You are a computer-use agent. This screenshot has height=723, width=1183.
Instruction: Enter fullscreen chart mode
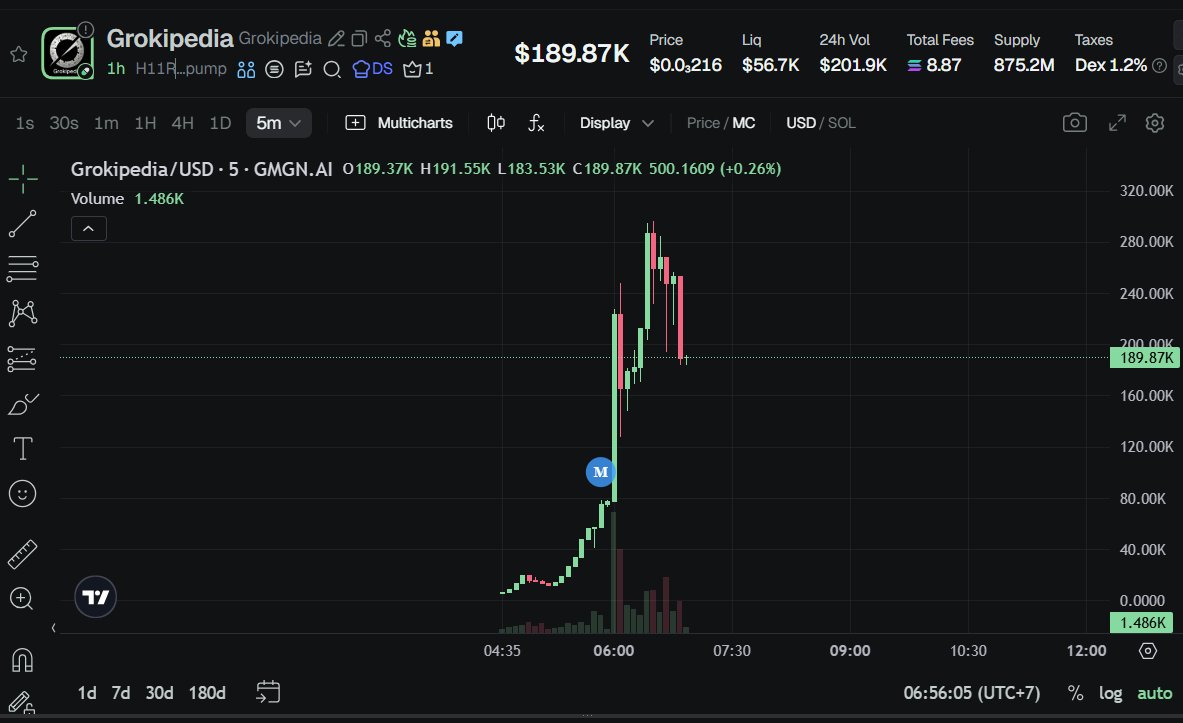click(1117, 123)
